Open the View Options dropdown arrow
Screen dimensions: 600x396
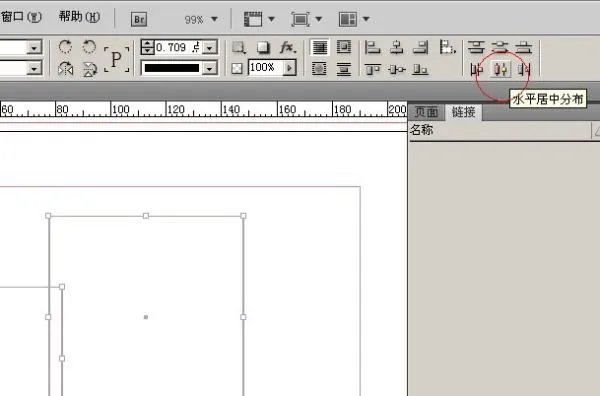coord(272,19)
